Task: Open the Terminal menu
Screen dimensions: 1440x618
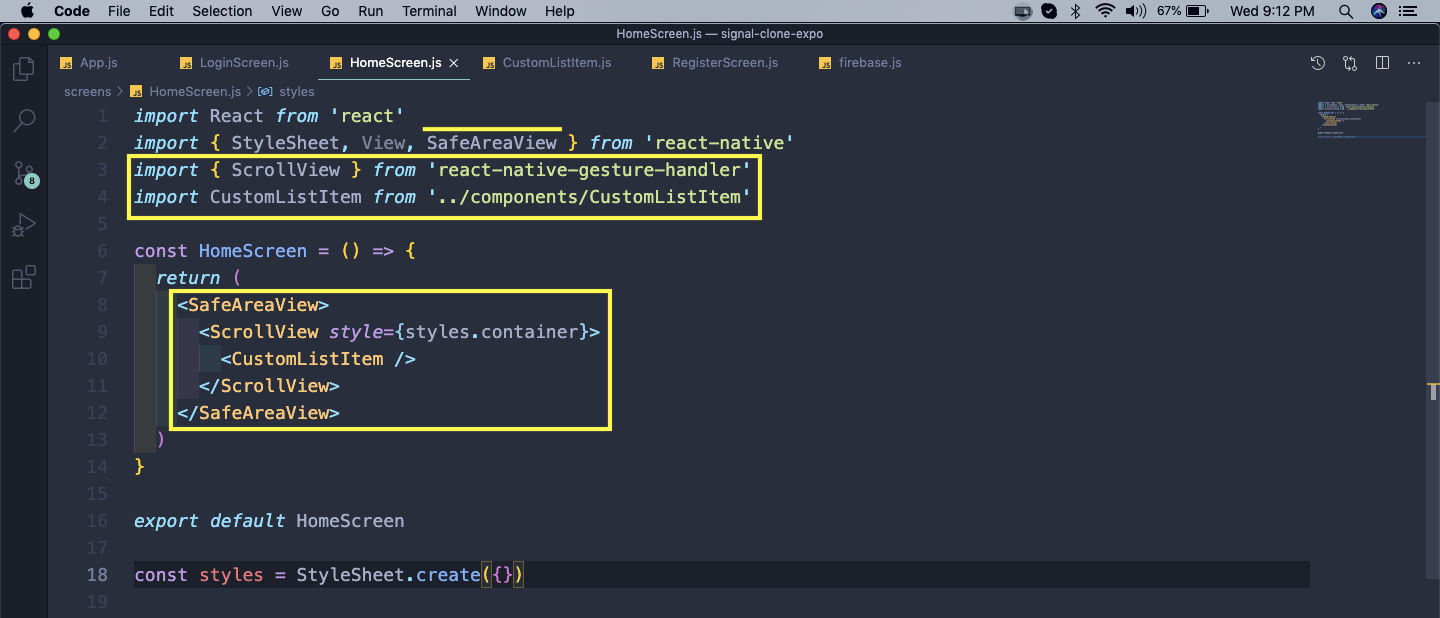Action: coord(429,11)
